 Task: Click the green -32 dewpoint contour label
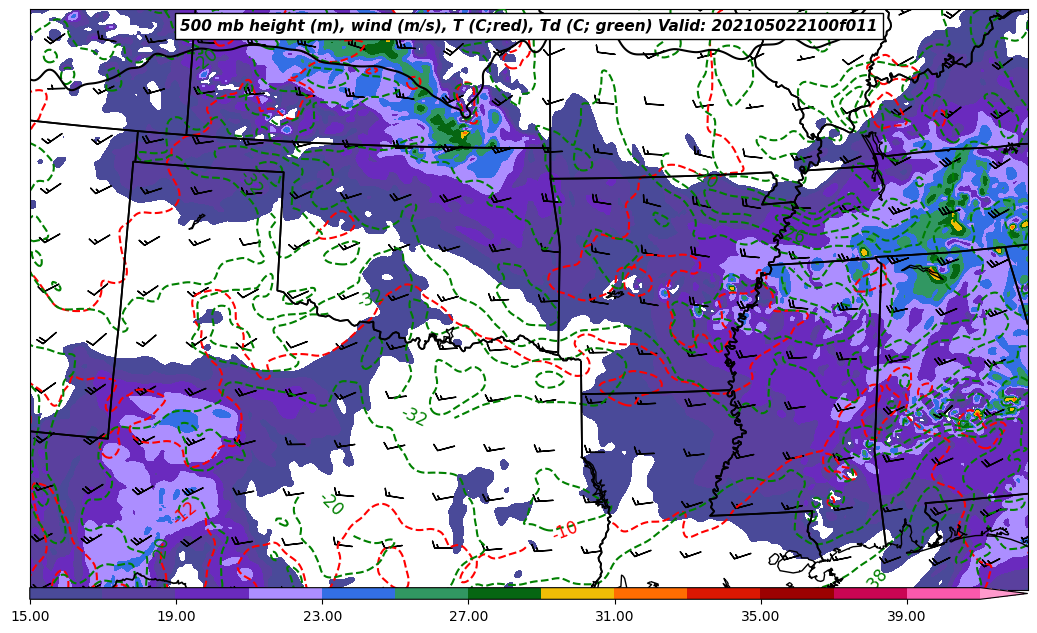414,415
